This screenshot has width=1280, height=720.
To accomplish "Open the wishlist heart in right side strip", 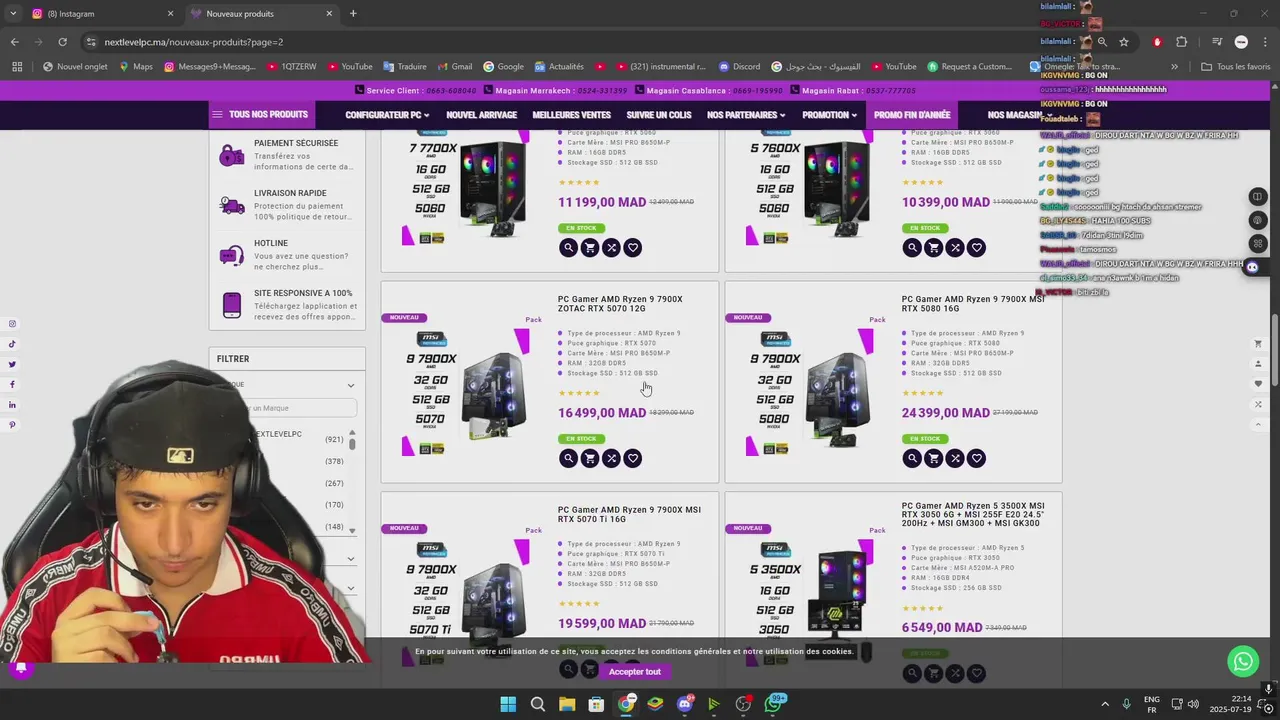I will (x=1258, y=384).
